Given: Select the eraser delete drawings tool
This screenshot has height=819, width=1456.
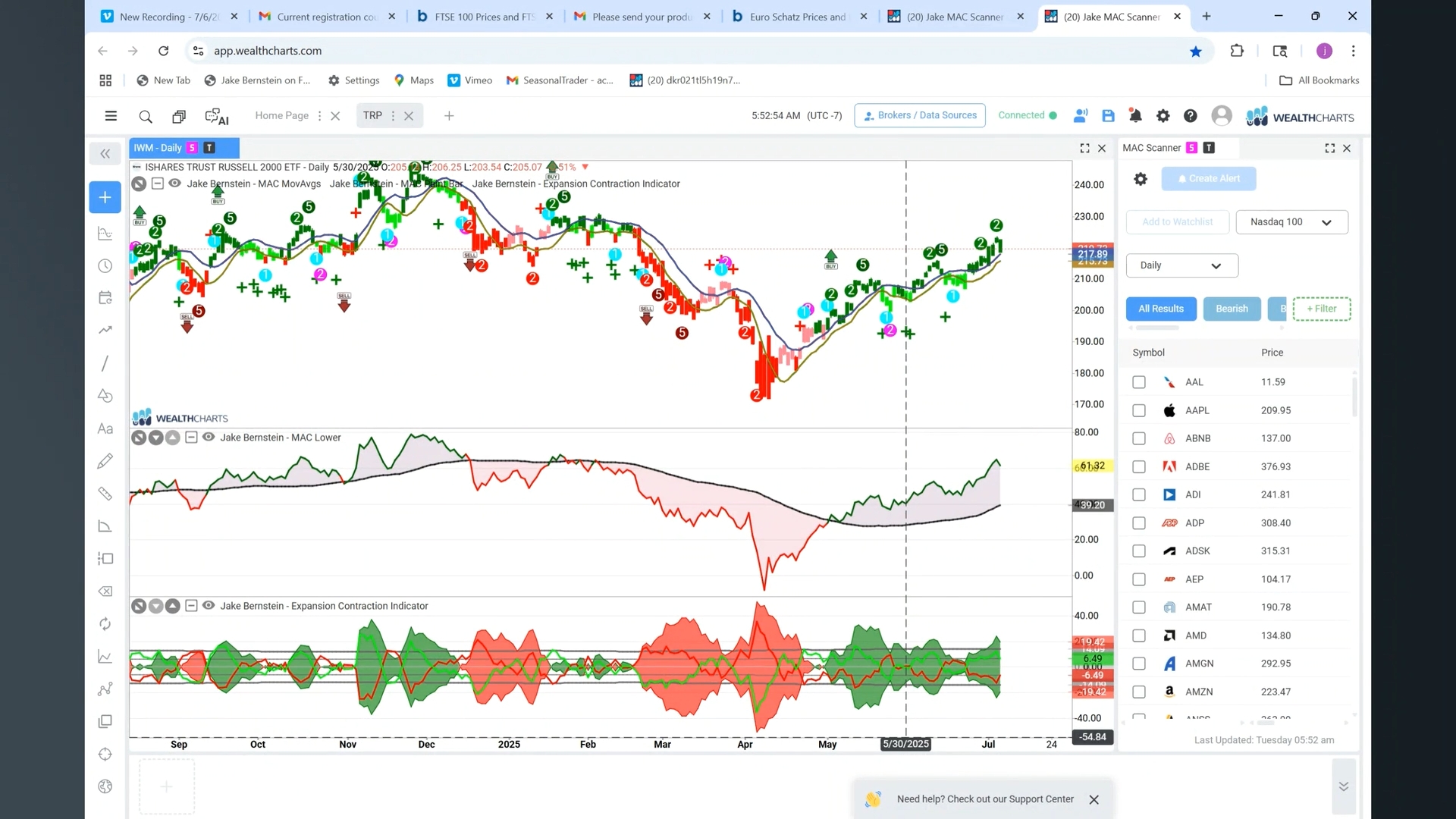Looking at the screenshot, I should [x=105, y=591].
